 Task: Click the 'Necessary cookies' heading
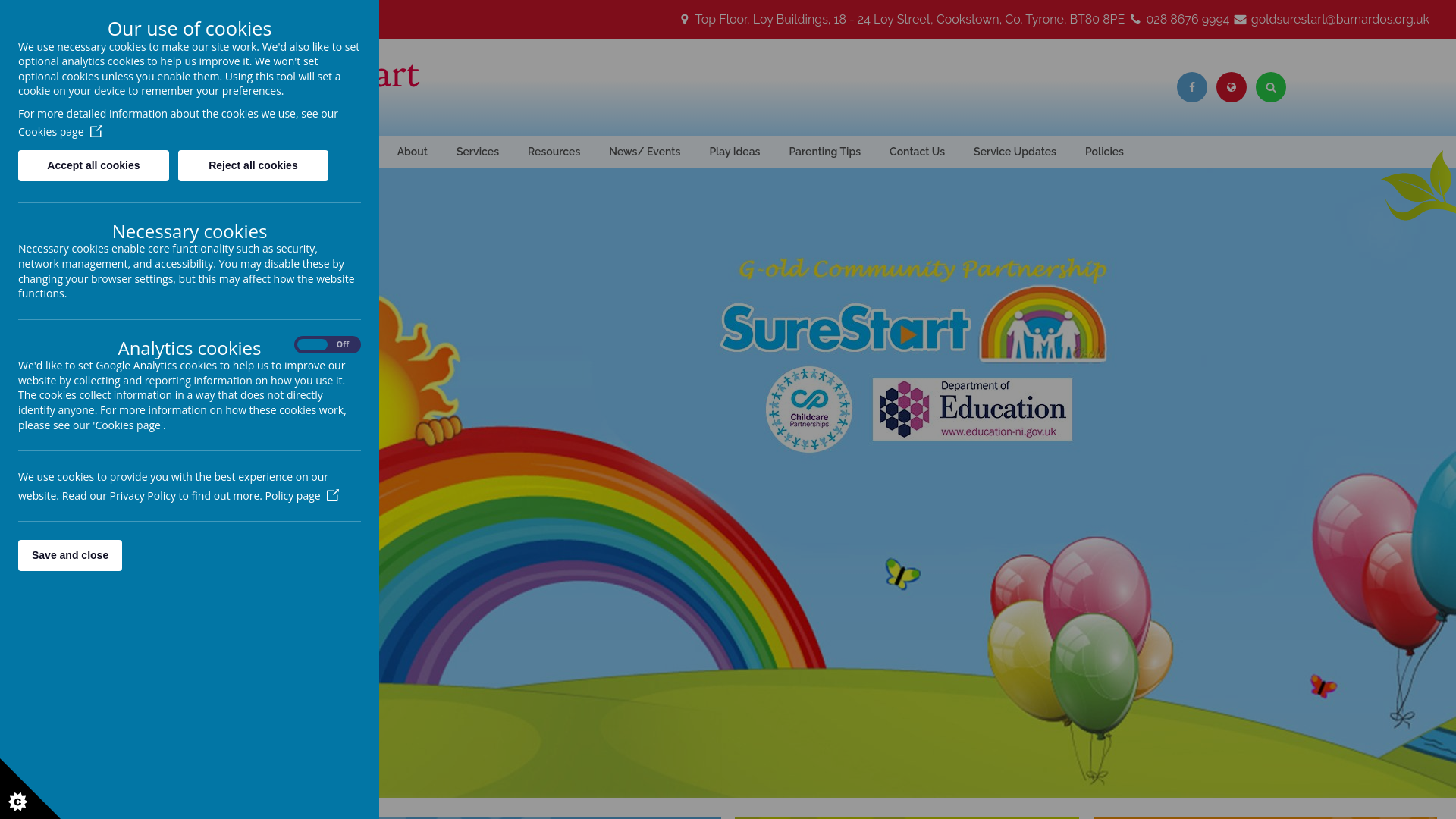click(190, 231)
